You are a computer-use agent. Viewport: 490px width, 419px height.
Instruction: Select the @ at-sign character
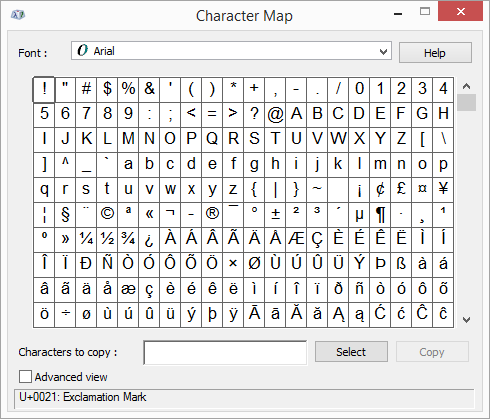coord(275,115)
